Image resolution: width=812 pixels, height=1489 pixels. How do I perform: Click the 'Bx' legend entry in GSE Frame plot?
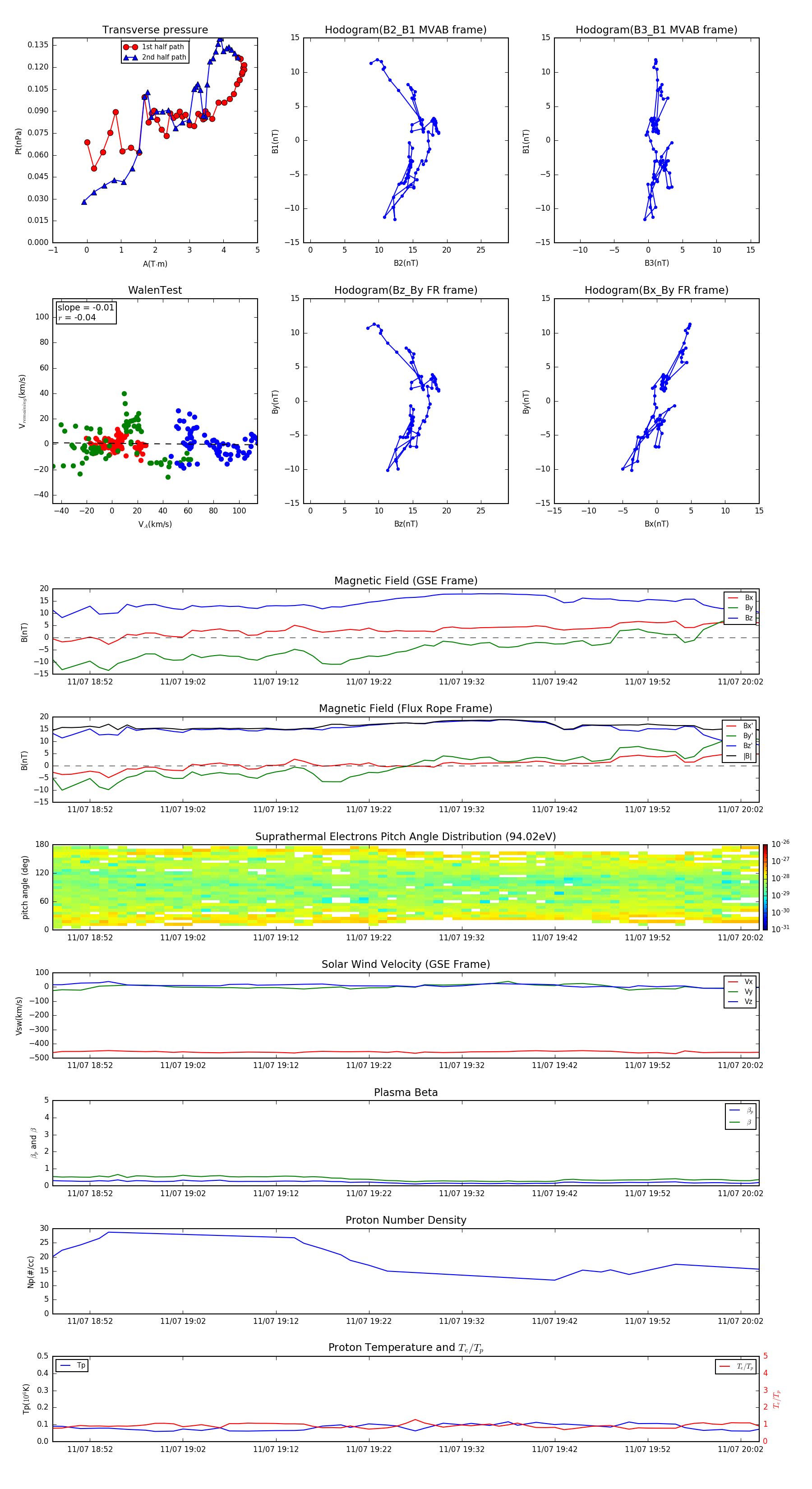pos(741,598)
